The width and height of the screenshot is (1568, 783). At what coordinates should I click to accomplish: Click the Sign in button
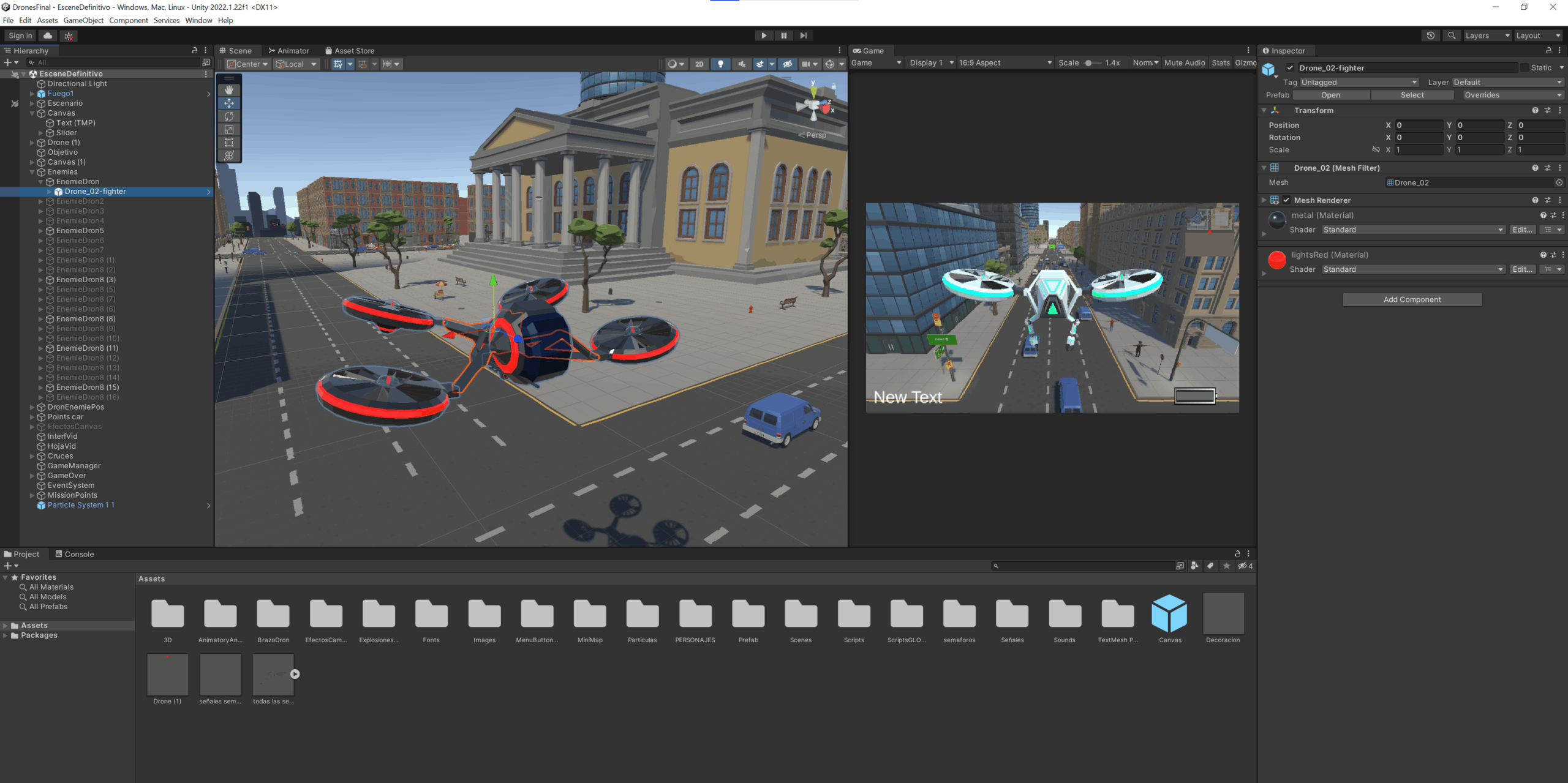pyautogui.click(x=20, y=36)
